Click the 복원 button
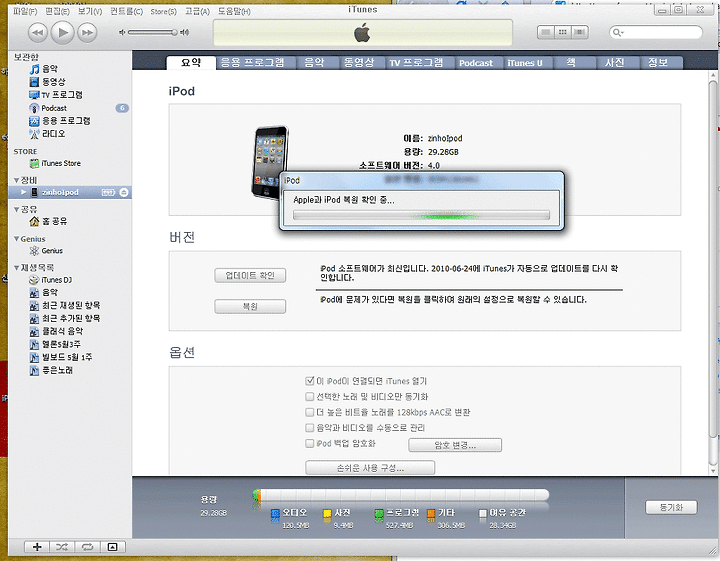Image resolution: width=720 pixels, height=561 pixels. [x=250, y=306]
